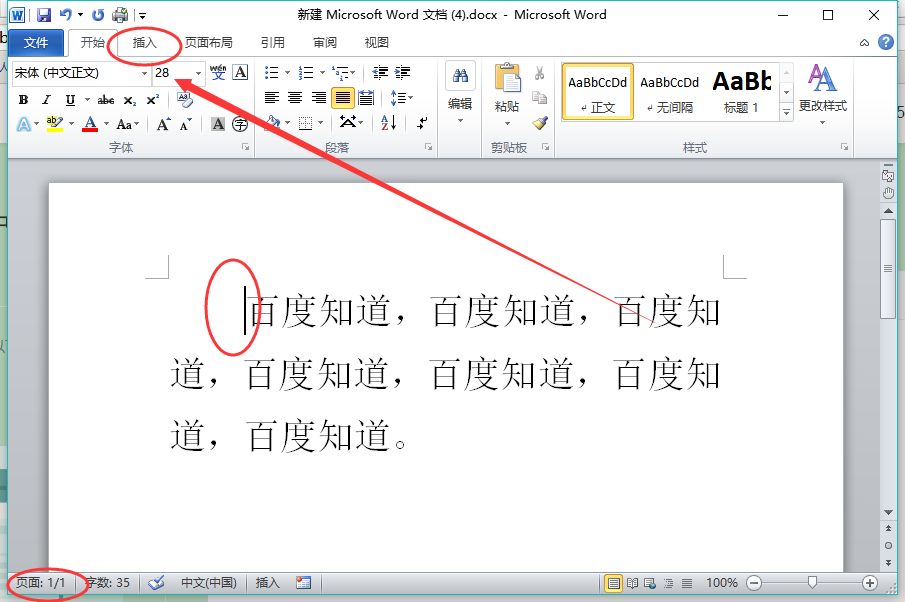Screen dimensions: 905x602
Task: Open the font color picker arrow
Action: click(106, 124)
